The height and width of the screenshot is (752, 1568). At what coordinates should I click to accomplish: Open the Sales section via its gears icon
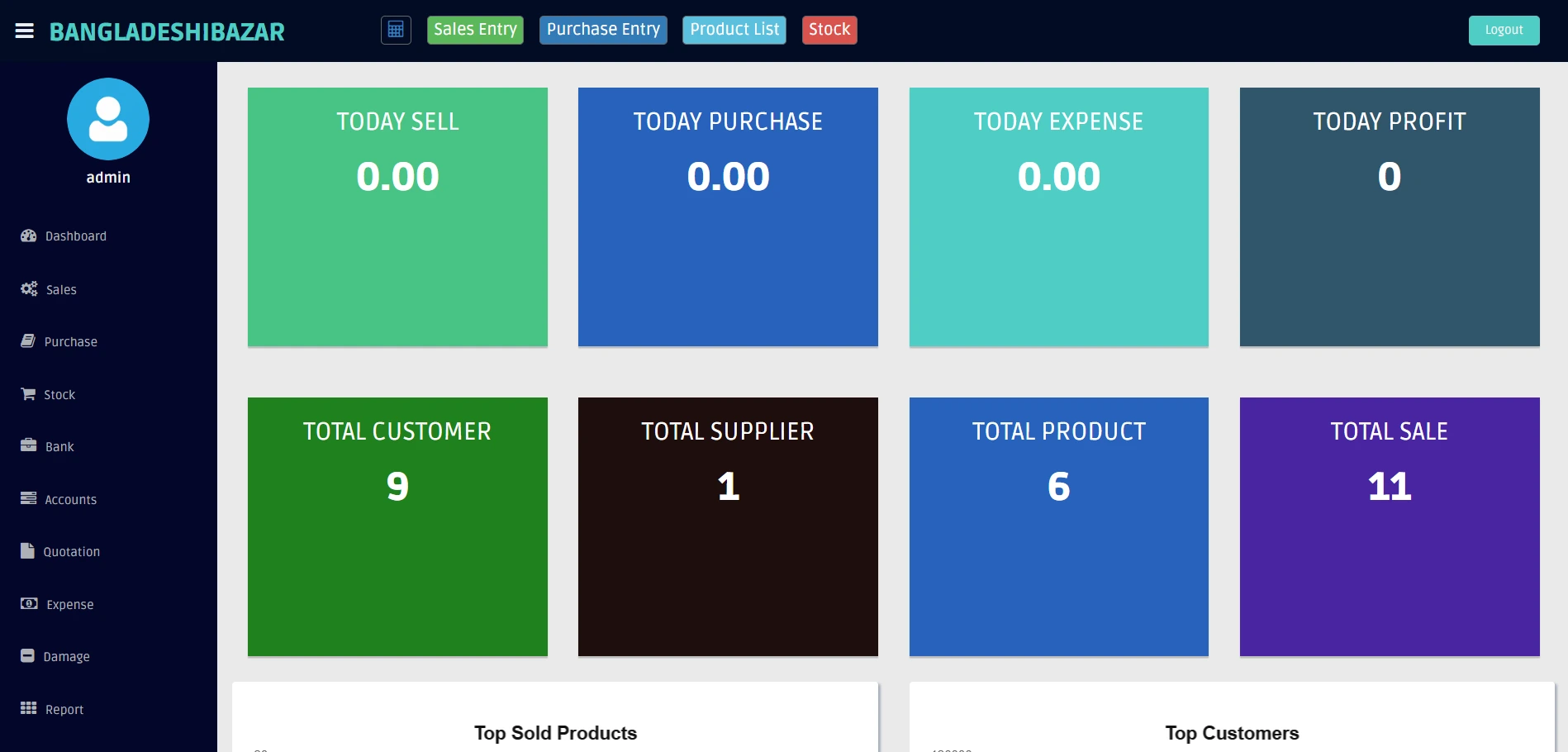[29, 289]
